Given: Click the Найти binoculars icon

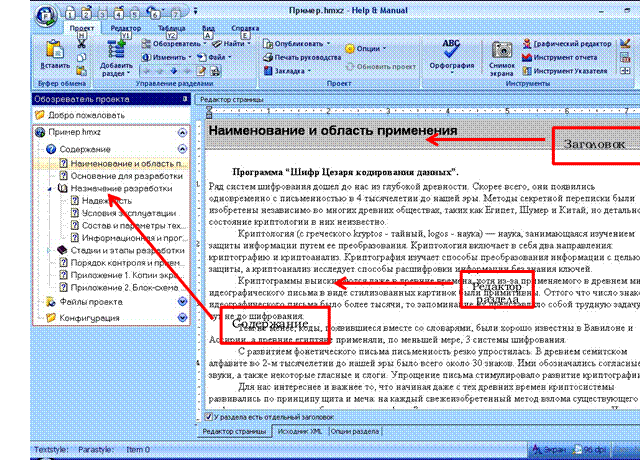Looking at the screenshot, I should pos(217,43).
